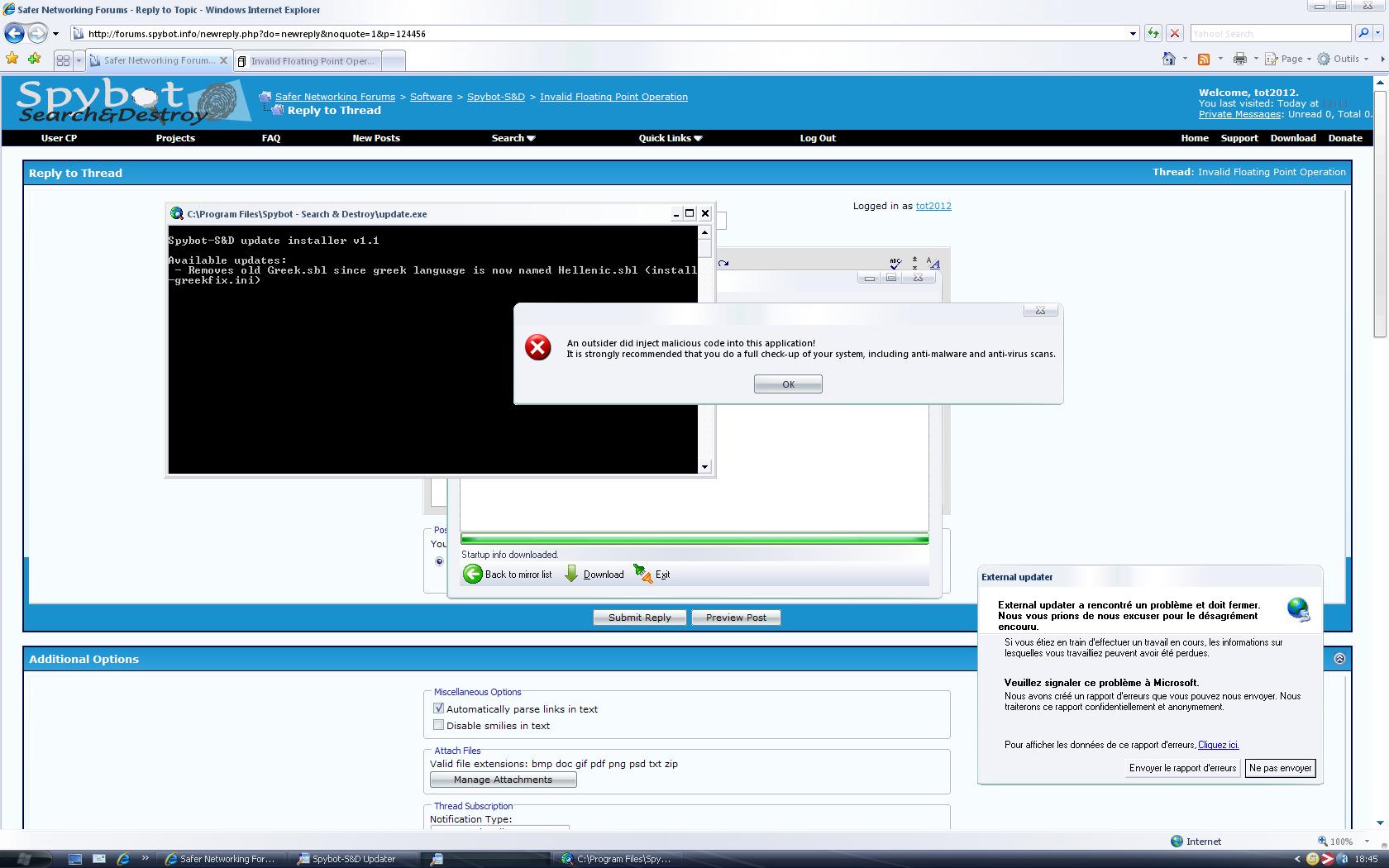Open the Spybot-S&D breadcrumb link

[496, 97]
